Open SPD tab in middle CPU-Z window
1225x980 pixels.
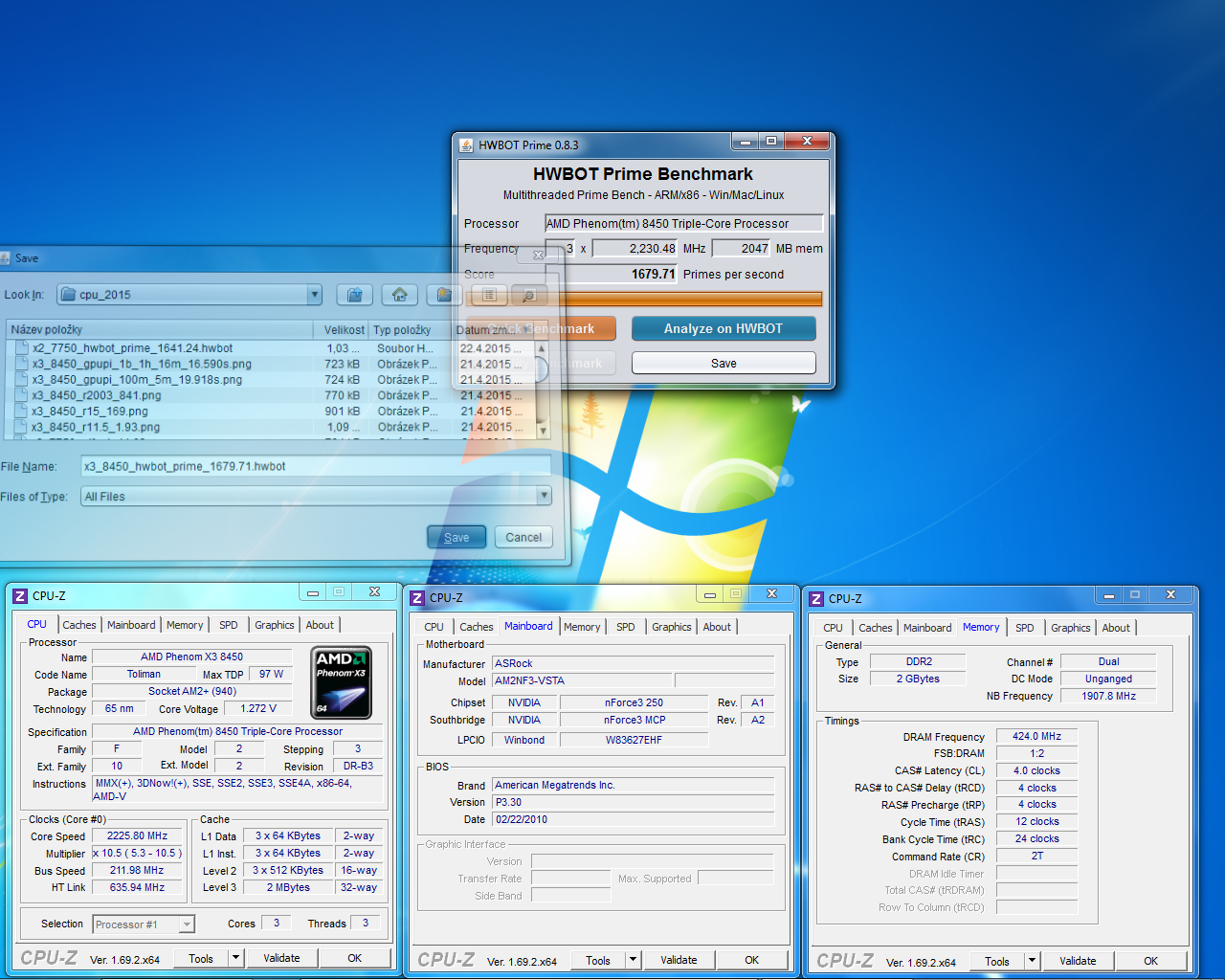click(x=625, y=627)
